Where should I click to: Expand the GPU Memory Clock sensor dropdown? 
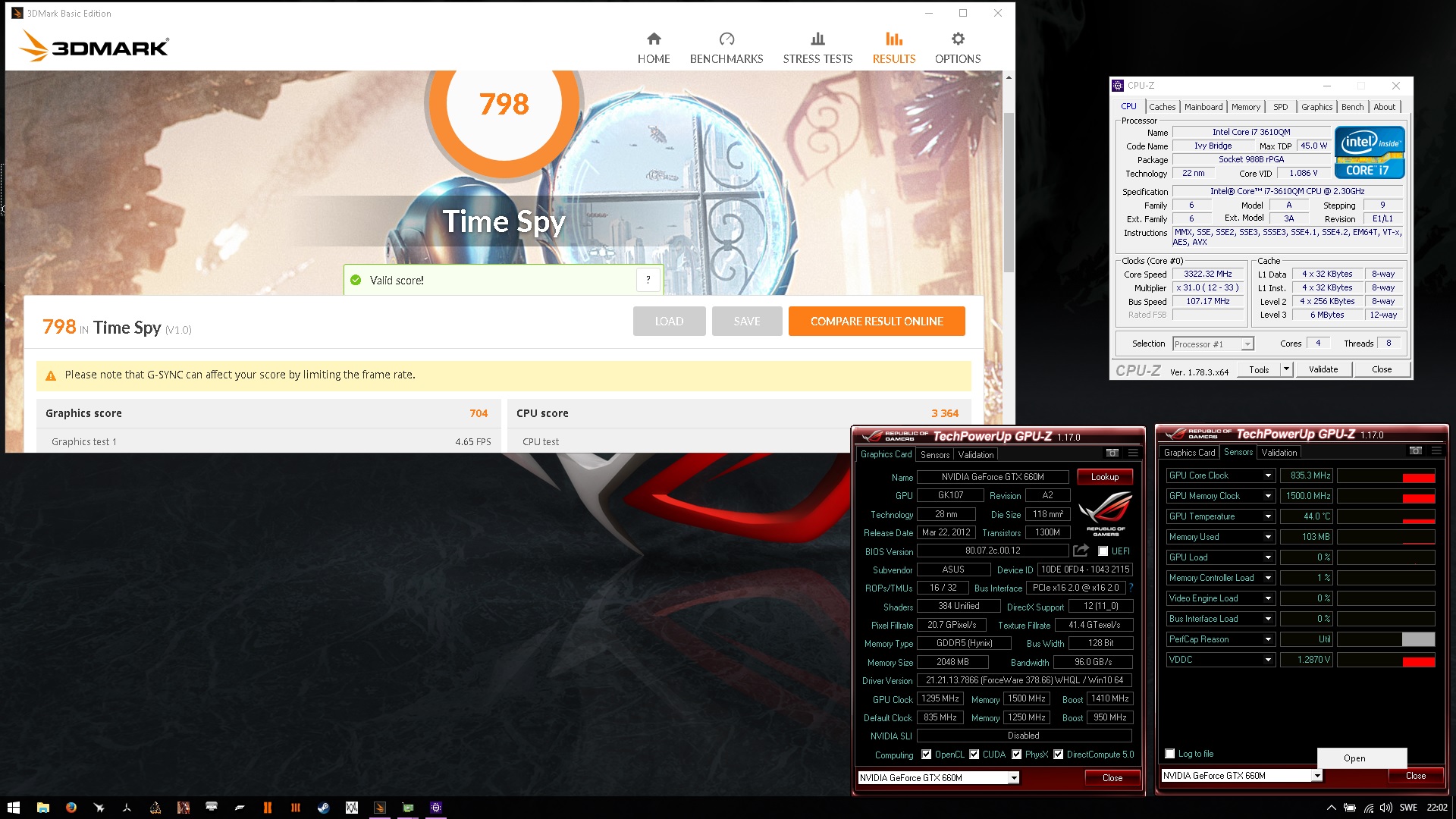[x=1267, y=496]
